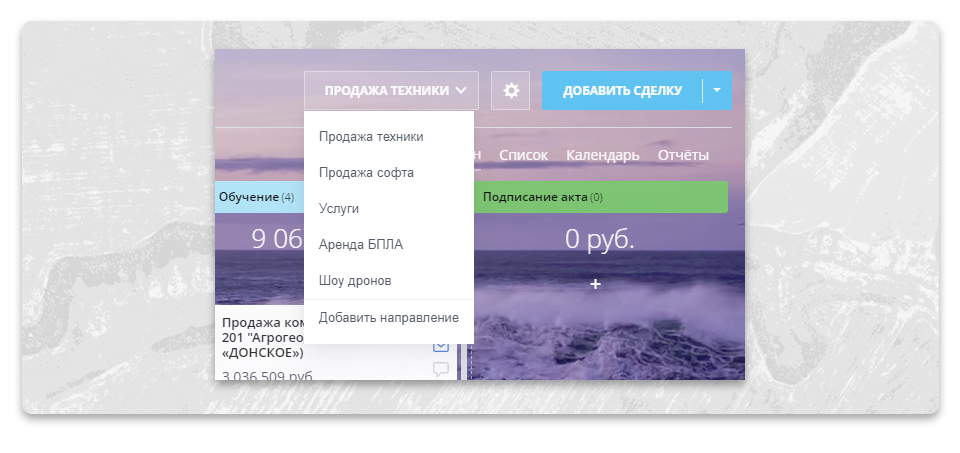Go to the Отчёты tab
The height and width of the screenshot is (453, 960).
(683, 155)
